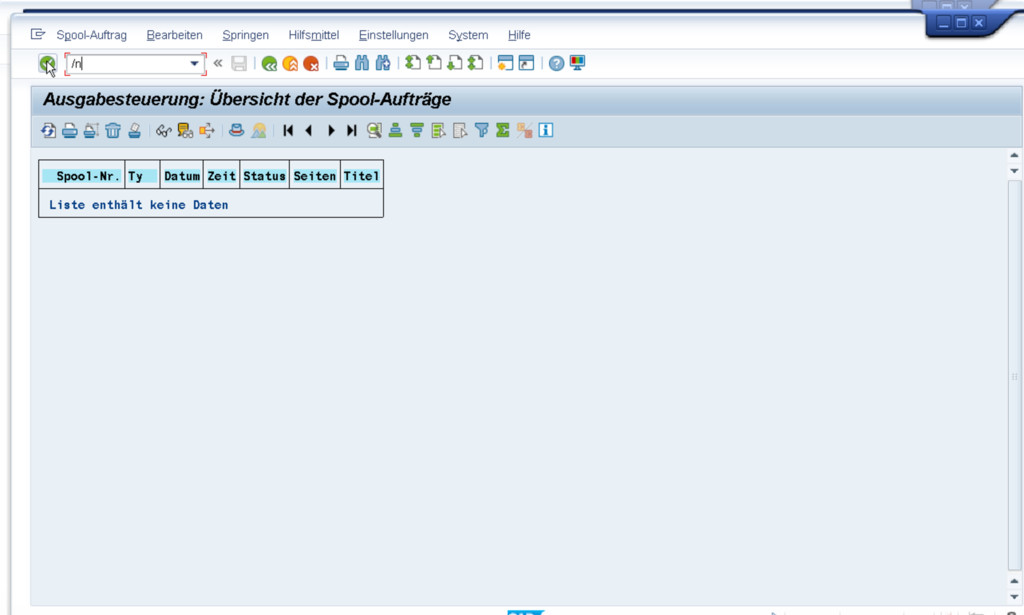Go to last page in standard toolbar
1024x615 pixels.
(475, 63)
